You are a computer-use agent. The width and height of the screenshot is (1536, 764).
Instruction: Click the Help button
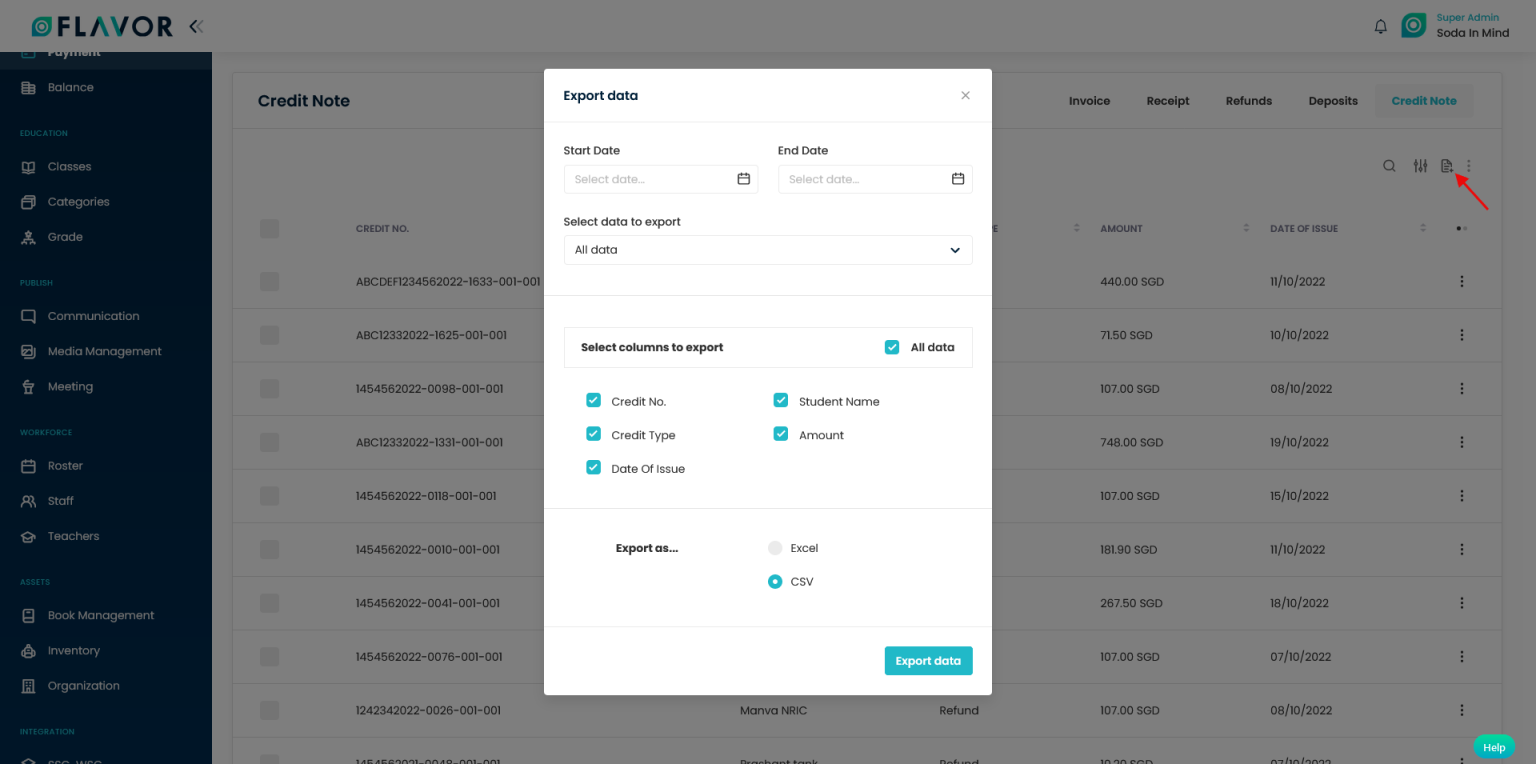[x=1493, y=747]
